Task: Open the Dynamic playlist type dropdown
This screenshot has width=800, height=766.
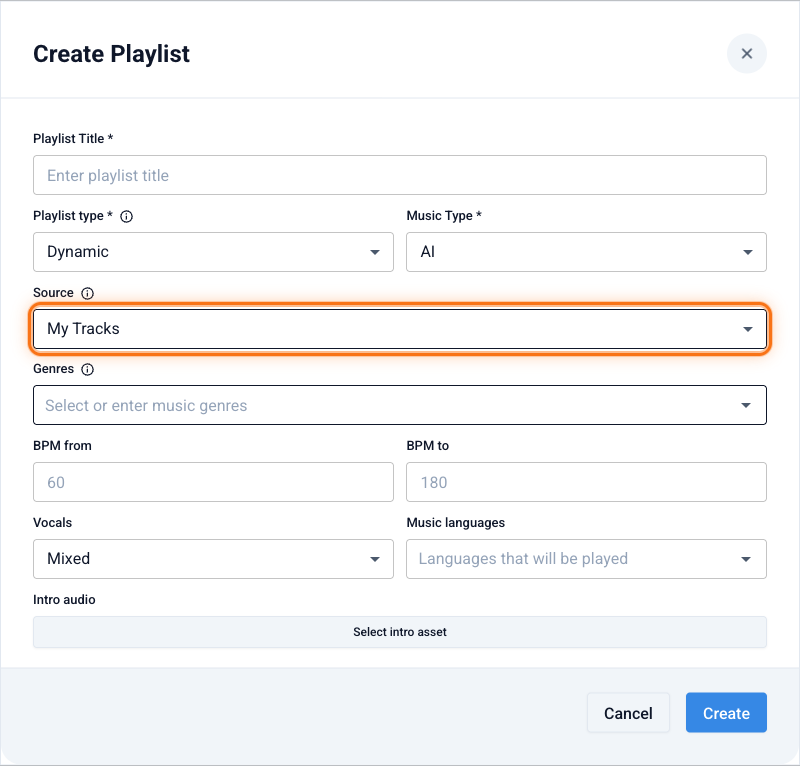Action: pos(213,252)
